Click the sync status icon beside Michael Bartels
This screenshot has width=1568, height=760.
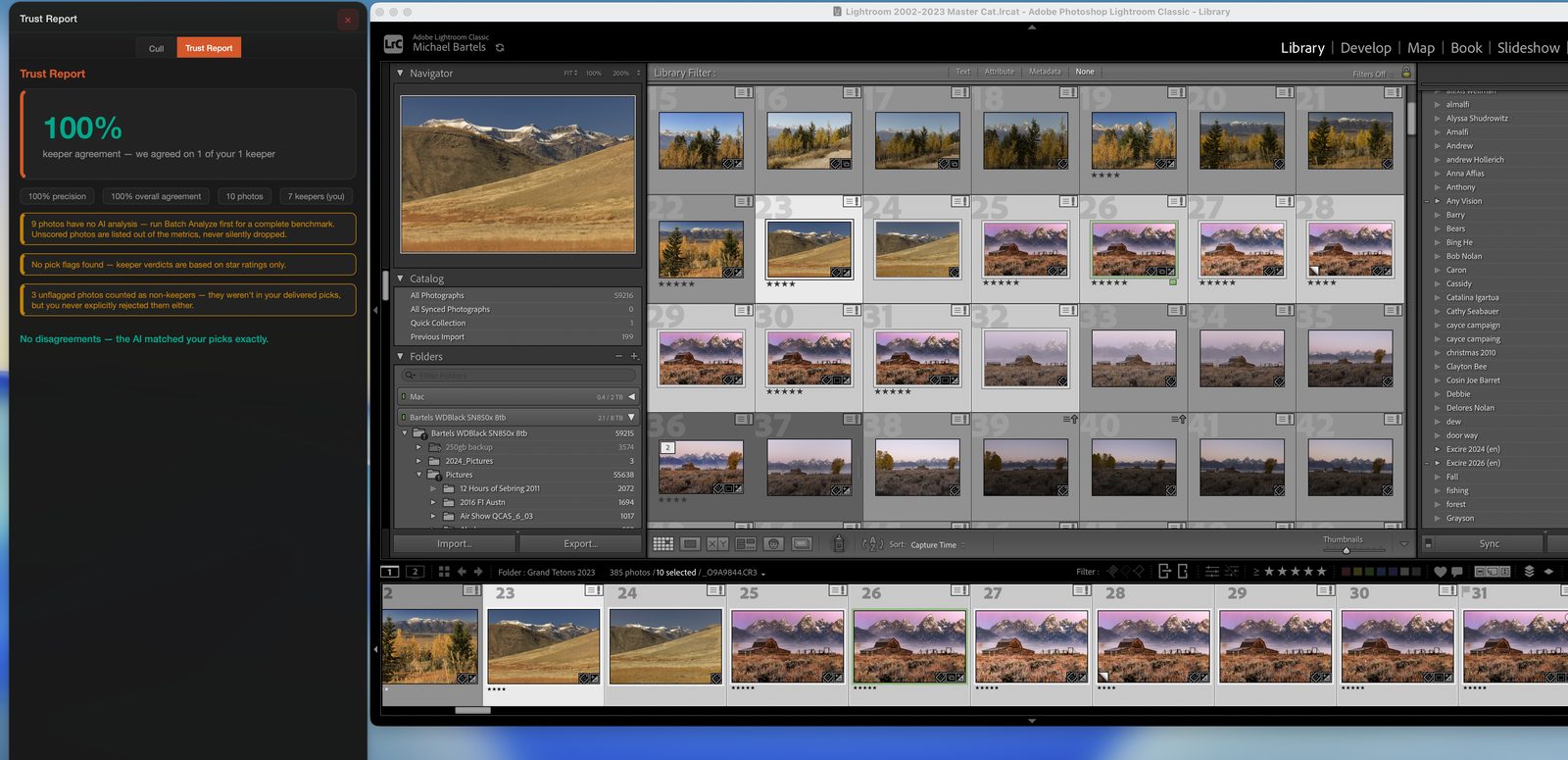click(x=500, y=47)
